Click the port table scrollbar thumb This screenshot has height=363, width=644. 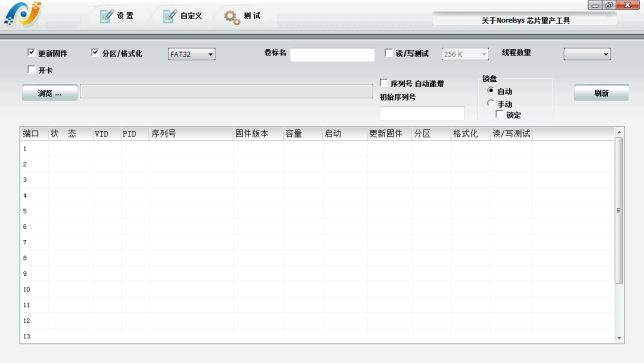click(x=619, y=210)
